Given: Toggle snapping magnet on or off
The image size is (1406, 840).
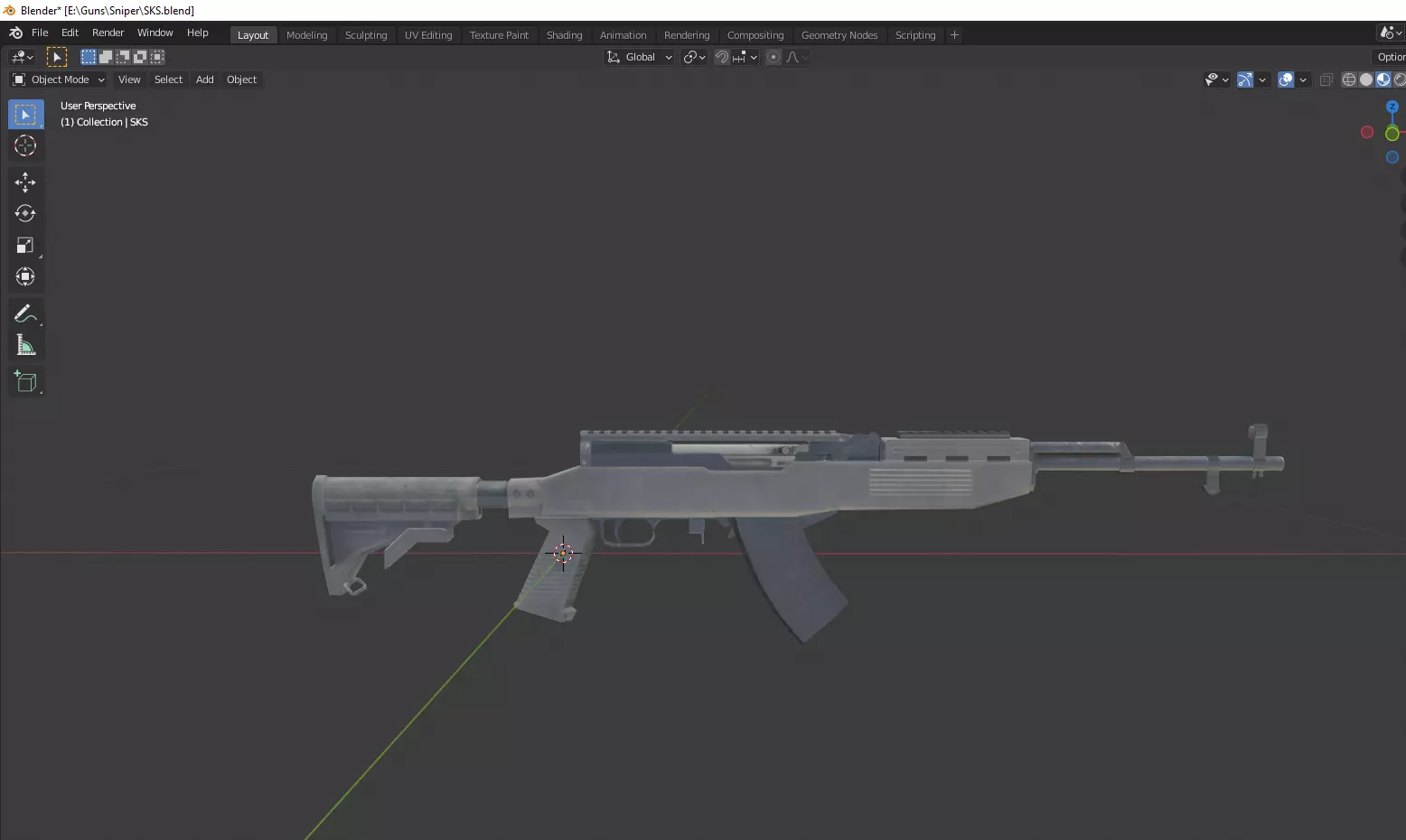Looking at the screenshot, I should 722,57.
